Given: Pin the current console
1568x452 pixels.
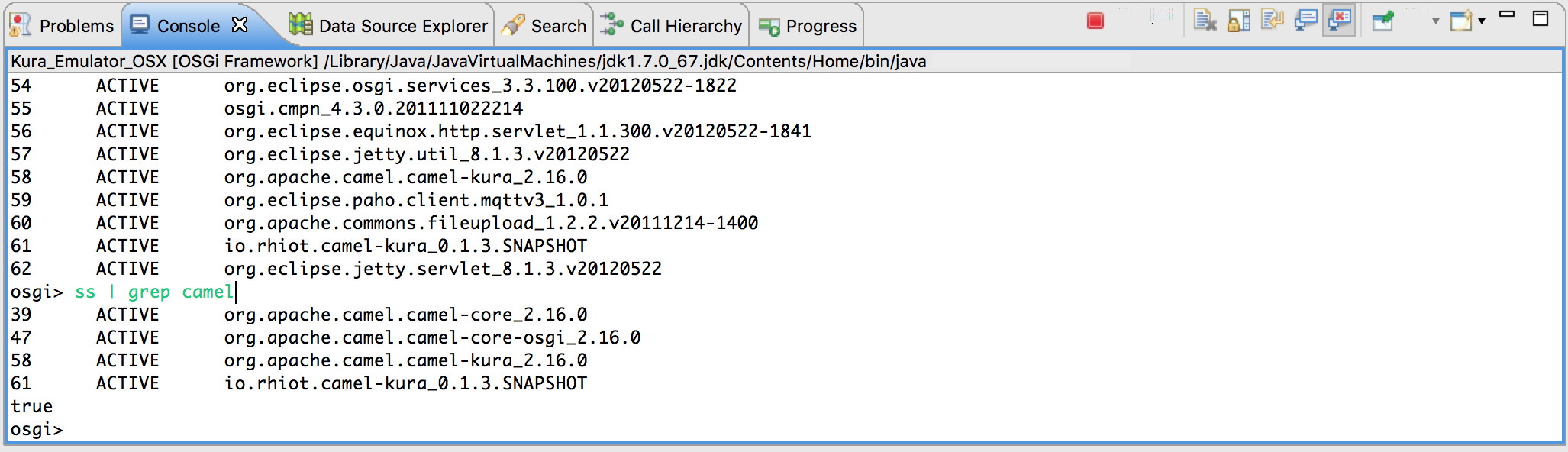Looking at the screenshot, I should (x=1382, y=21).
